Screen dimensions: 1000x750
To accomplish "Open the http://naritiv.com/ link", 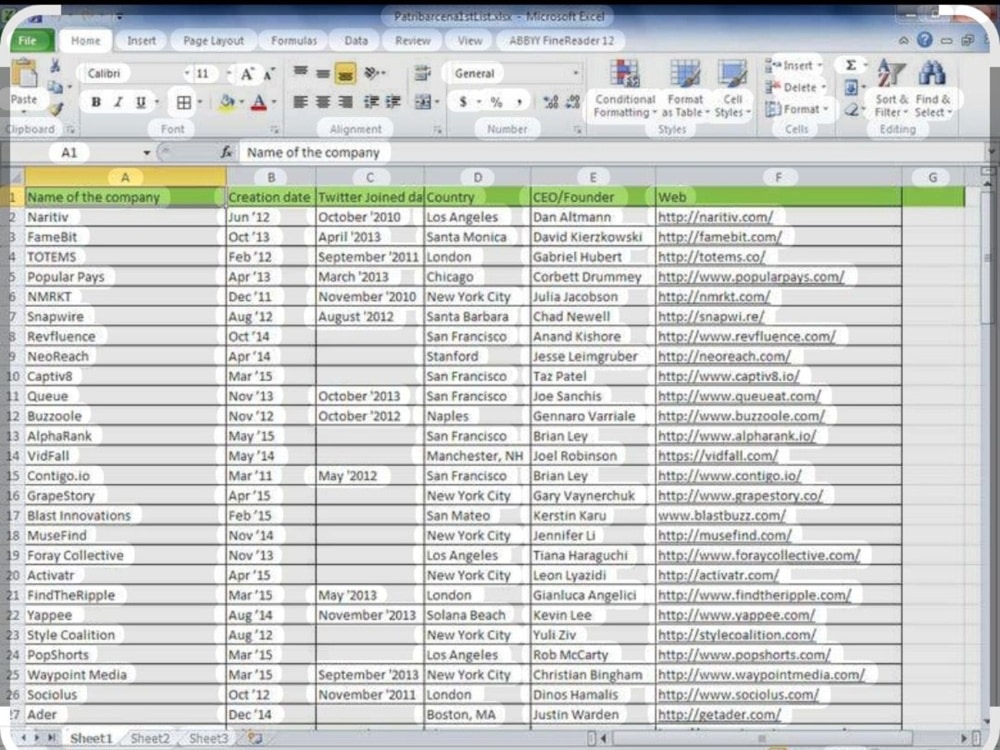I will tap(715, 217).
